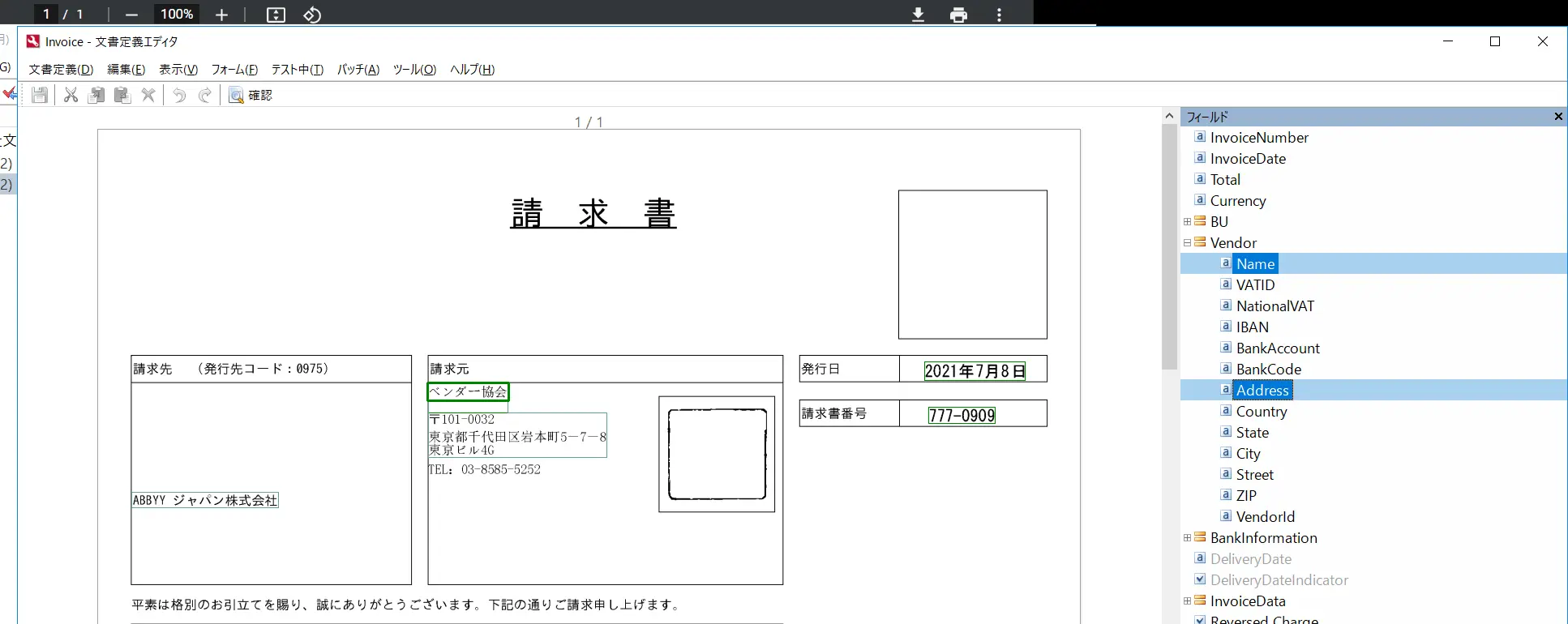This screenshot has width=1568, height=624.
Task: Click the PDF print icon
Action: click(958, 15)
